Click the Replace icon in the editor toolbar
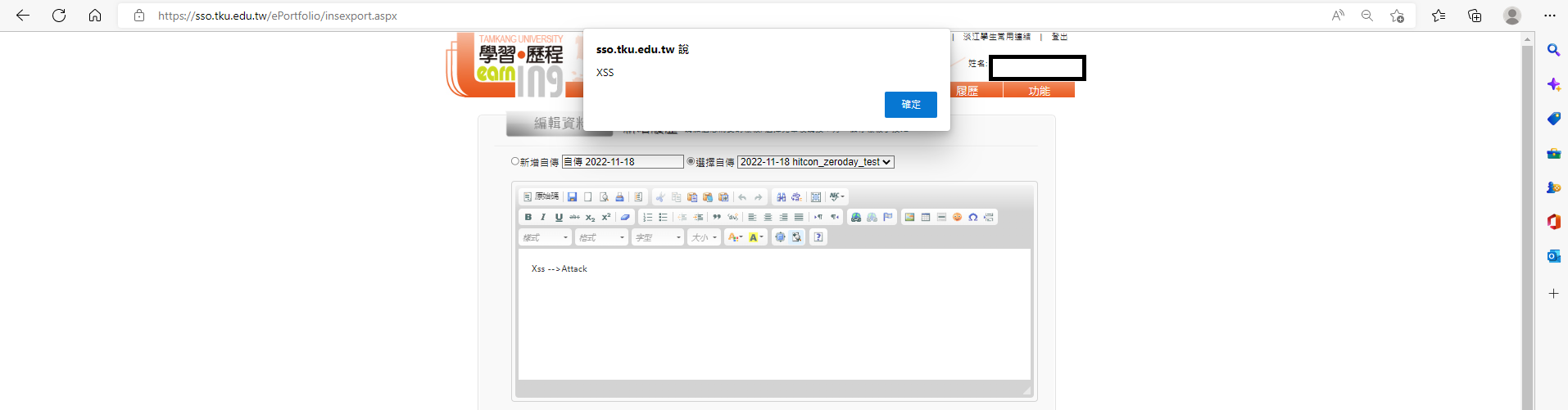This screenshot has width=1568, height=410. 796,197
